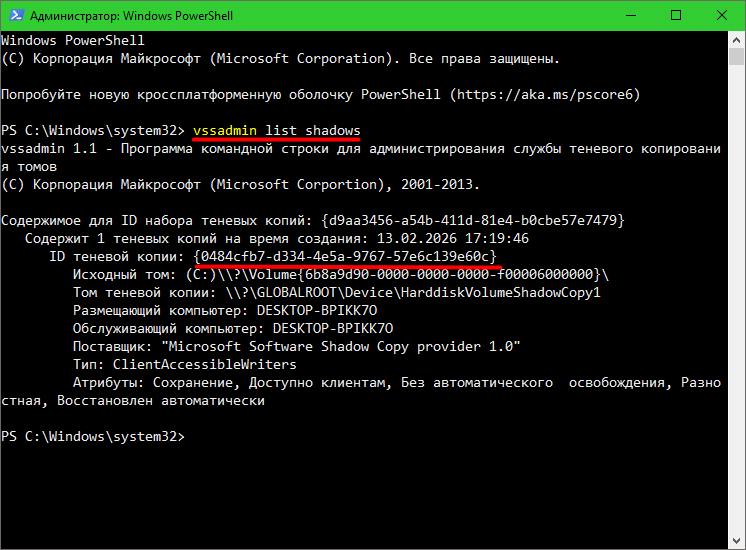Click the PowerShell icon in title bar
Image resolution: width=746 pixels, height=550 pixels.
pos(14,16)
